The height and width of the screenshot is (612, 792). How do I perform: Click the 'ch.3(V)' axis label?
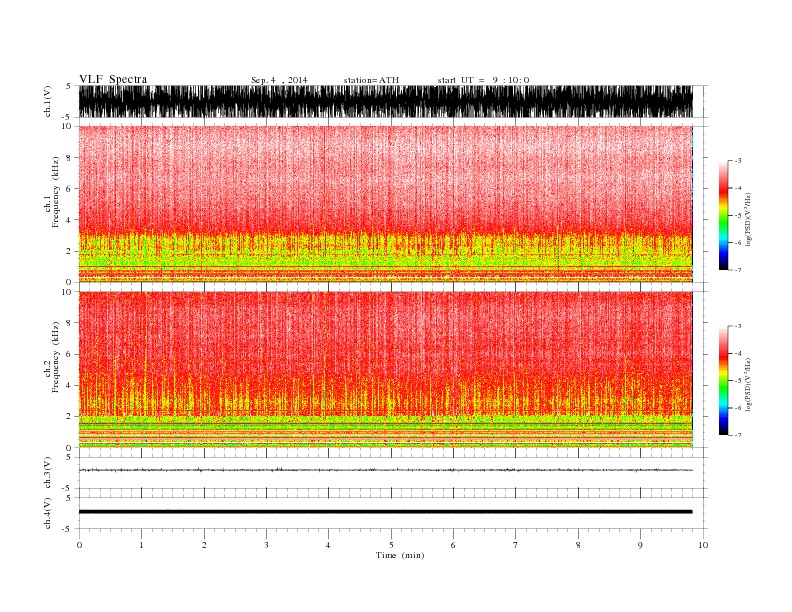point(48,473)
